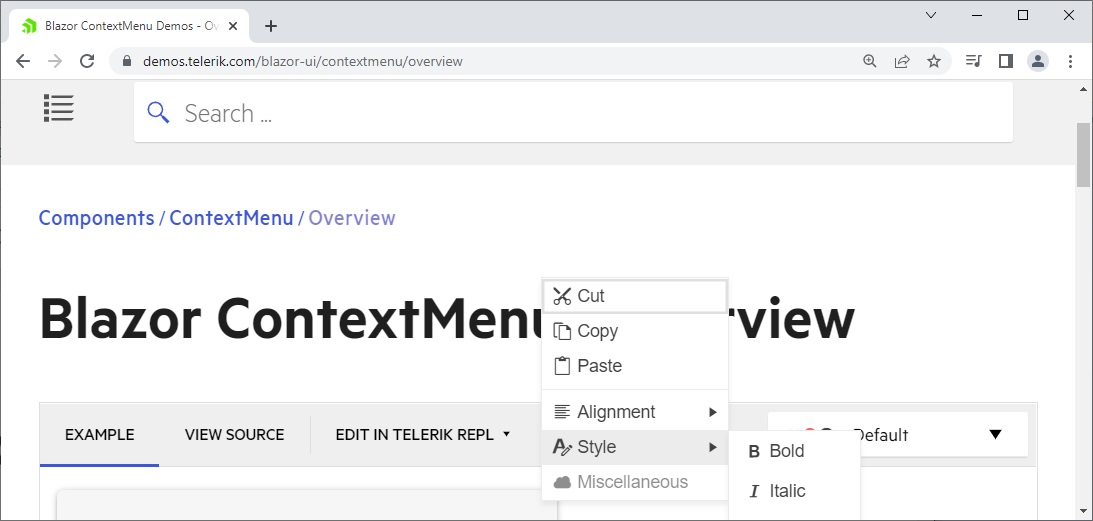1093x521 pixels.
Task: Open the ContextMenu breadcrumb link
Action: point(231,218)
